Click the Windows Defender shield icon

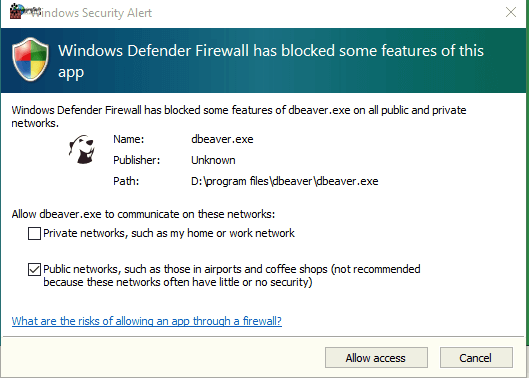point(30,59)
